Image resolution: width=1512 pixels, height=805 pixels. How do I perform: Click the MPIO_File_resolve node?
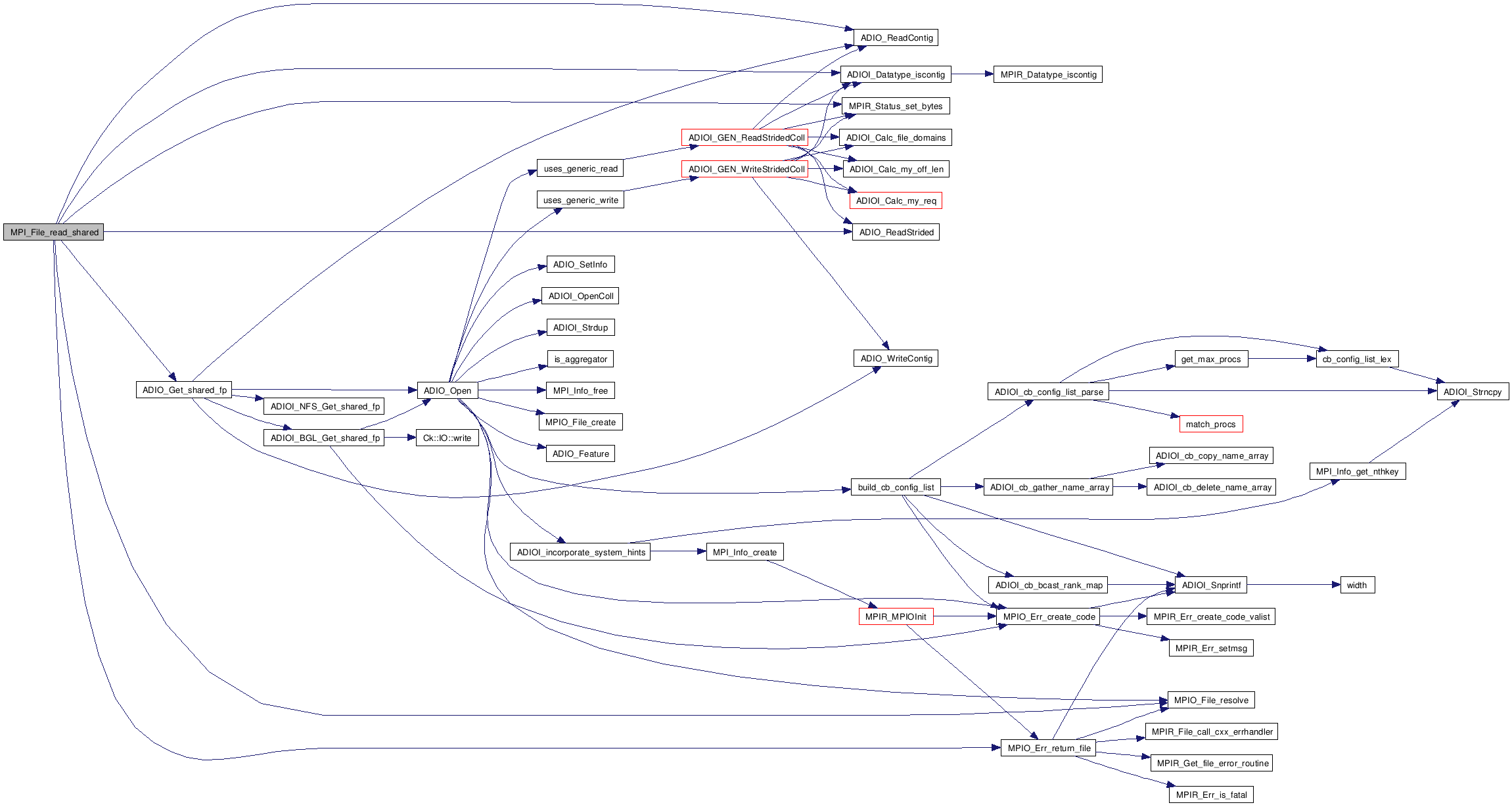coord(1210,700)
